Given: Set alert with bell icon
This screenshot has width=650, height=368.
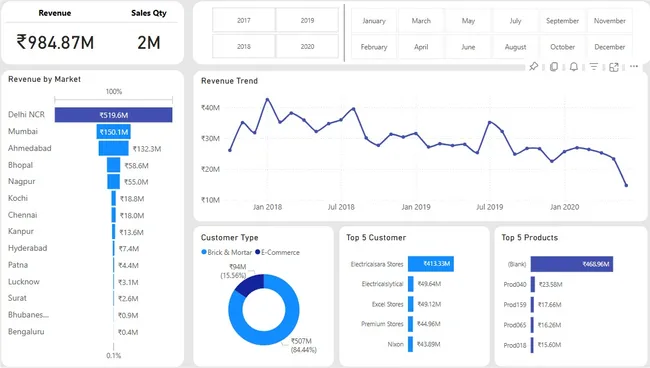Looking at the screenshot, I should (x=574, y=67).
